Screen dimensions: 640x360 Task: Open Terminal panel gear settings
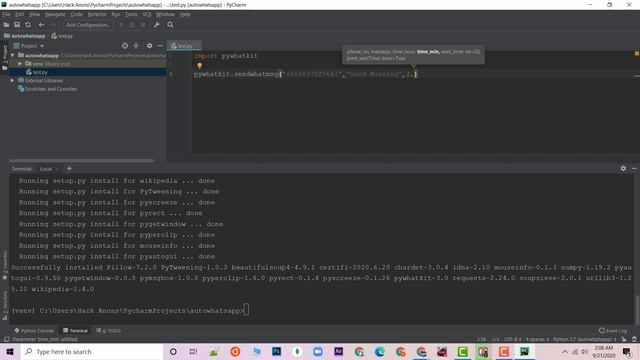click(623, 168)
